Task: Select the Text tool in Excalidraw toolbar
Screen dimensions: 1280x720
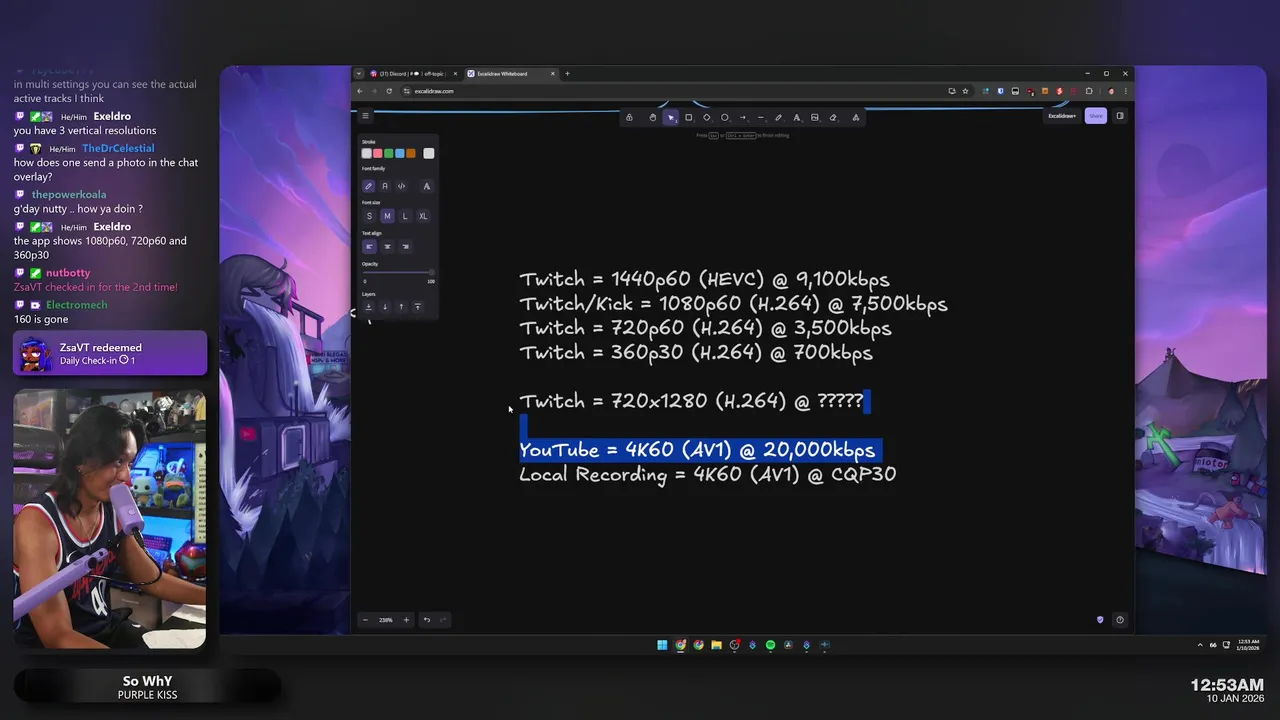Action: [x=796, y=117]
